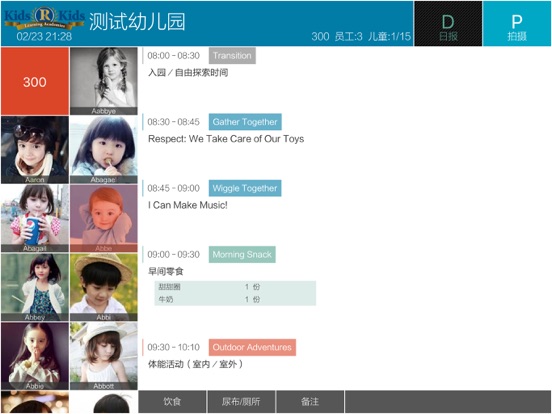Click the 牛奶 snack row
Screen dimensions: 552x414
pos(235,300)
